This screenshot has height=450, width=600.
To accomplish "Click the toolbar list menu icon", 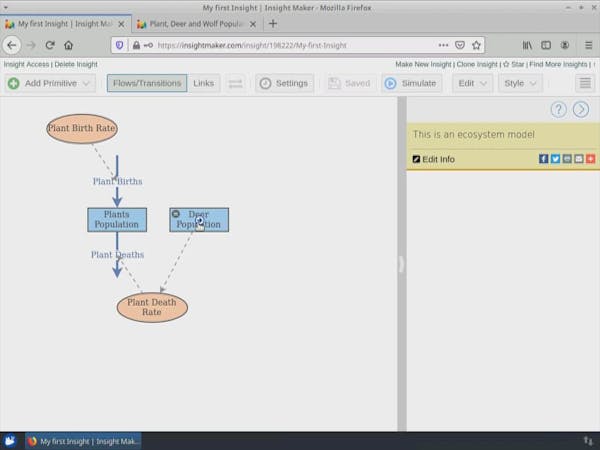I will pos(585,83).
